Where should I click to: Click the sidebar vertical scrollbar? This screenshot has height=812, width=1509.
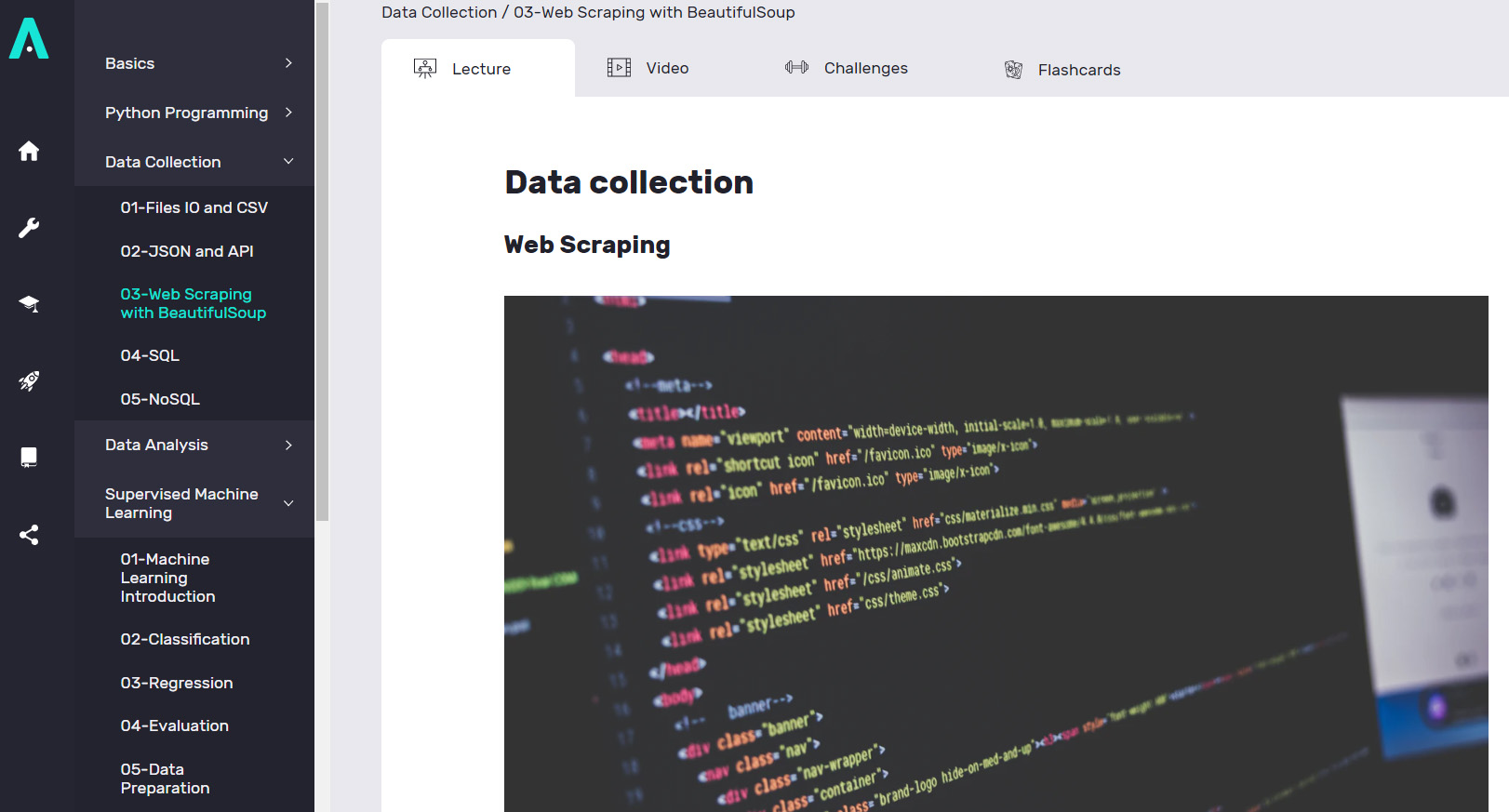(x=322, y=261)
